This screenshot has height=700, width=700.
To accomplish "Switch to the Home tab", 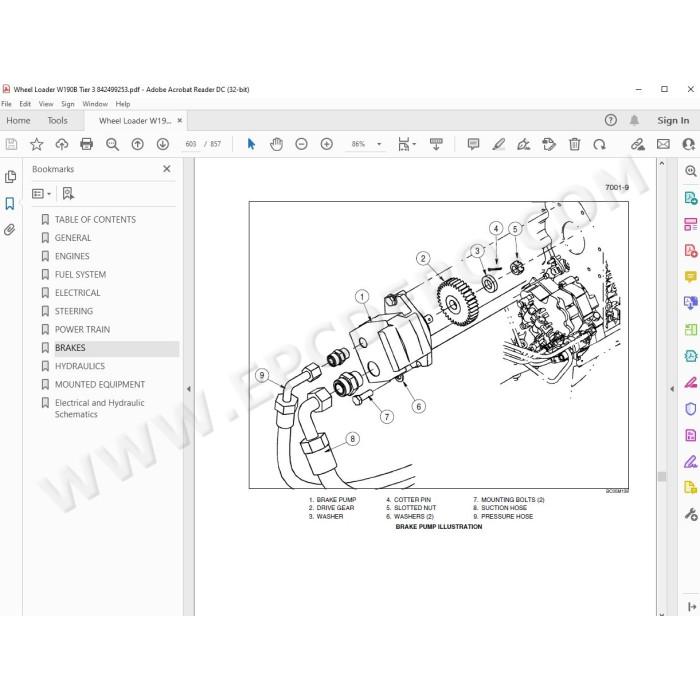I will coord(18,121).
